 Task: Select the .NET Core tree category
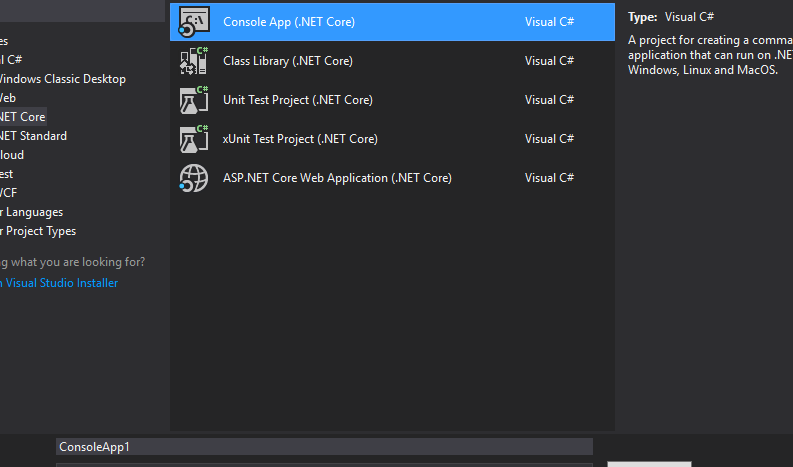(23, 117)
